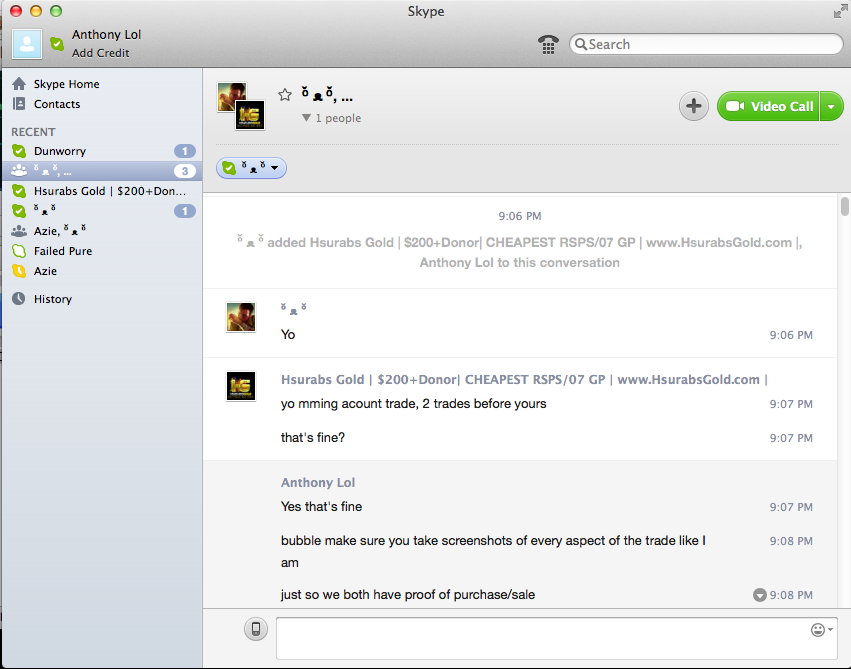This screenshot has height=669, width=851.
Task: Click the 'Yo' message
Action: click(288, 334)
